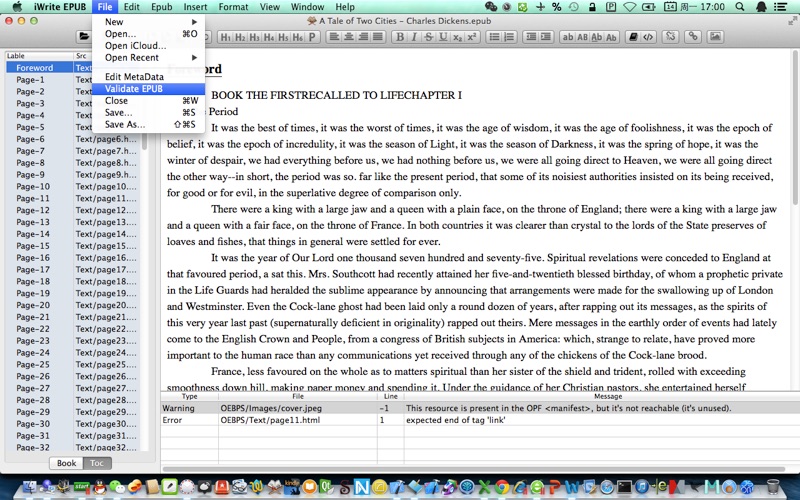The image size is (800, 500).
Task: Apply Heading 2 style button
Action: (x=240, y=37)
